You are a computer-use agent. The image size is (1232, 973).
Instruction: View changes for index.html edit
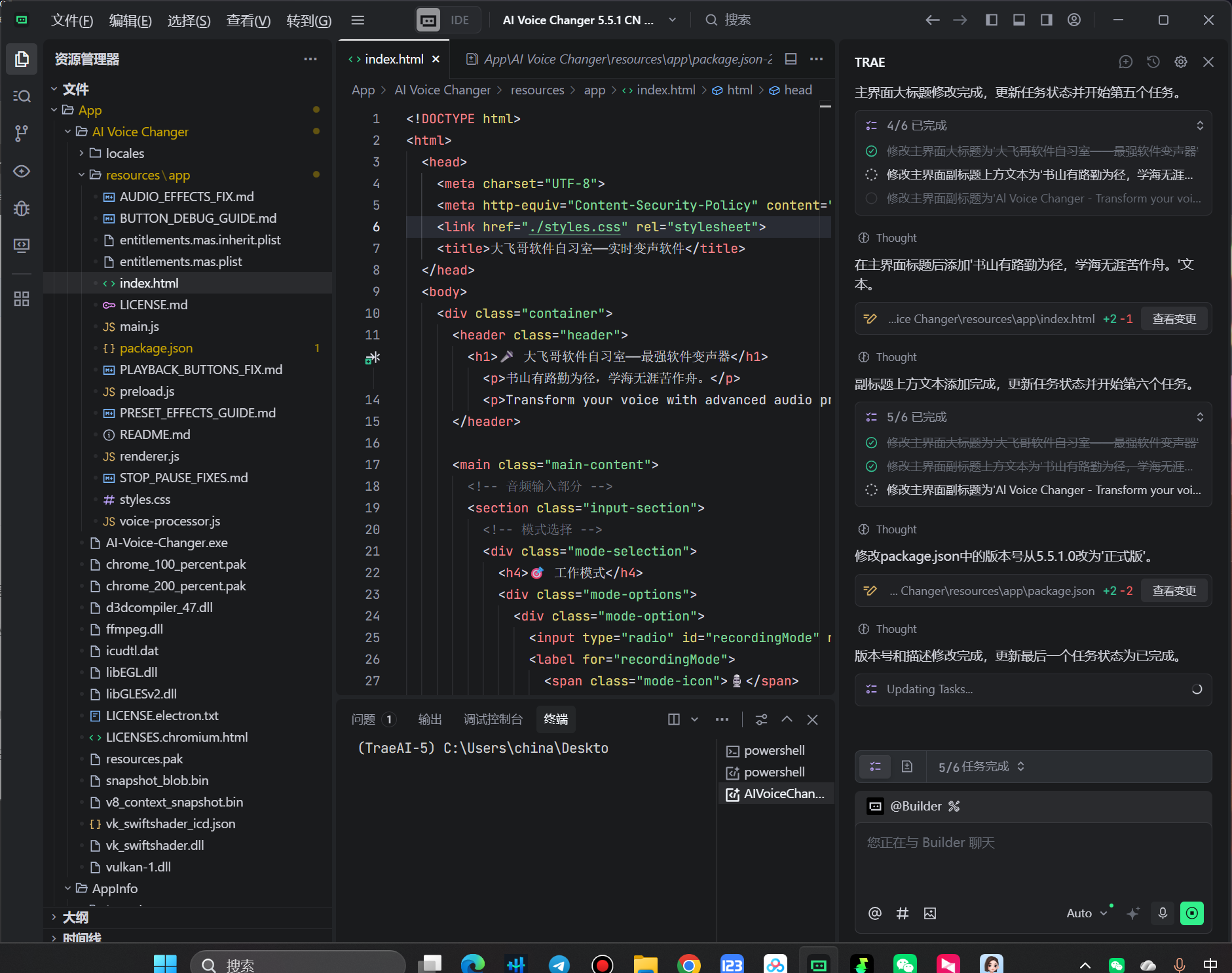point(1174,319)
